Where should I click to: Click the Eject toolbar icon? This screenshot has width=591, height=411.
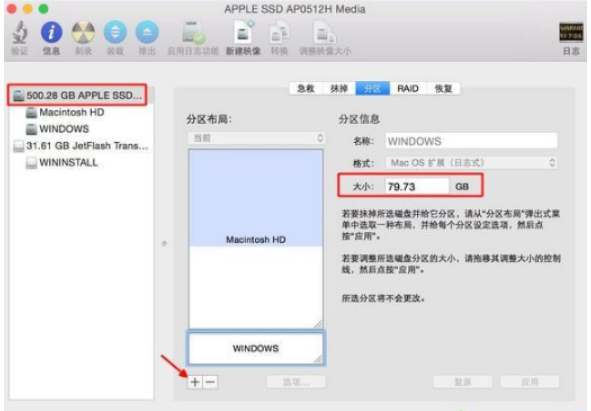coord(147,32)
